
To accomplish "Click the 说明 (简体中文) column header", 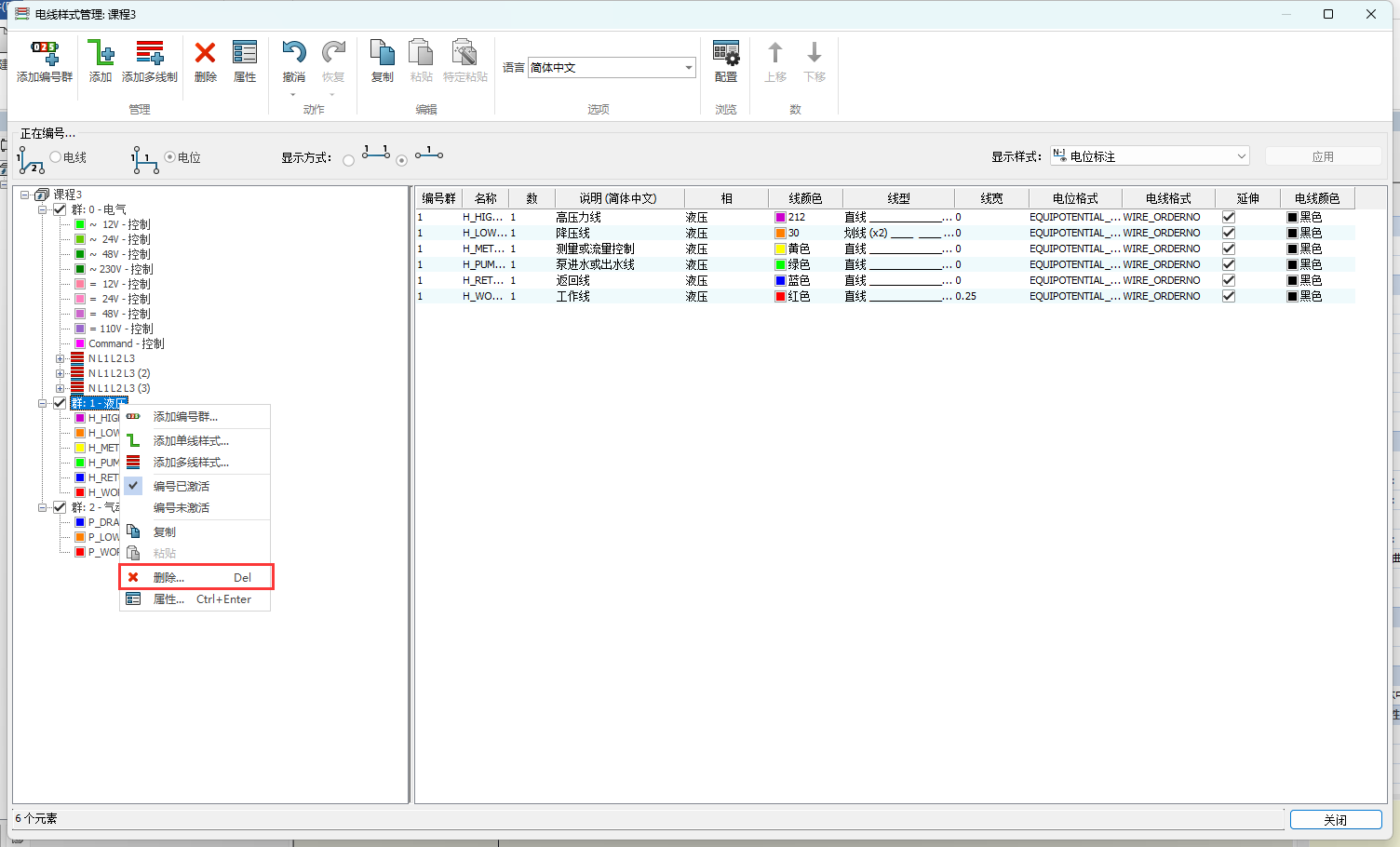I will coord(618,198).
